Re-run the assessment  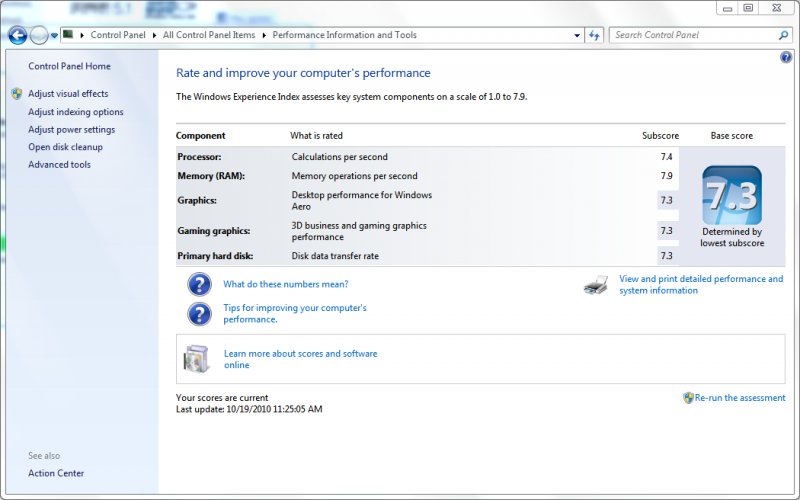click(x=740, y=398)
